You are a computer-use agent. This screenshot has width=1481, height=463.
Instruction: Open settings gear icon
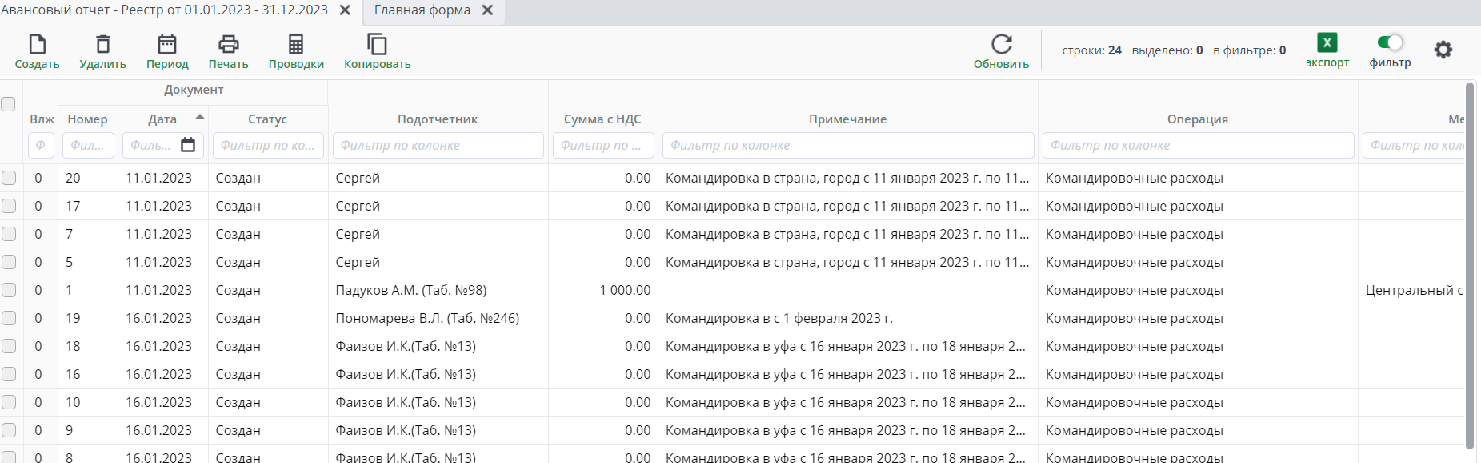click(1443, 49)
